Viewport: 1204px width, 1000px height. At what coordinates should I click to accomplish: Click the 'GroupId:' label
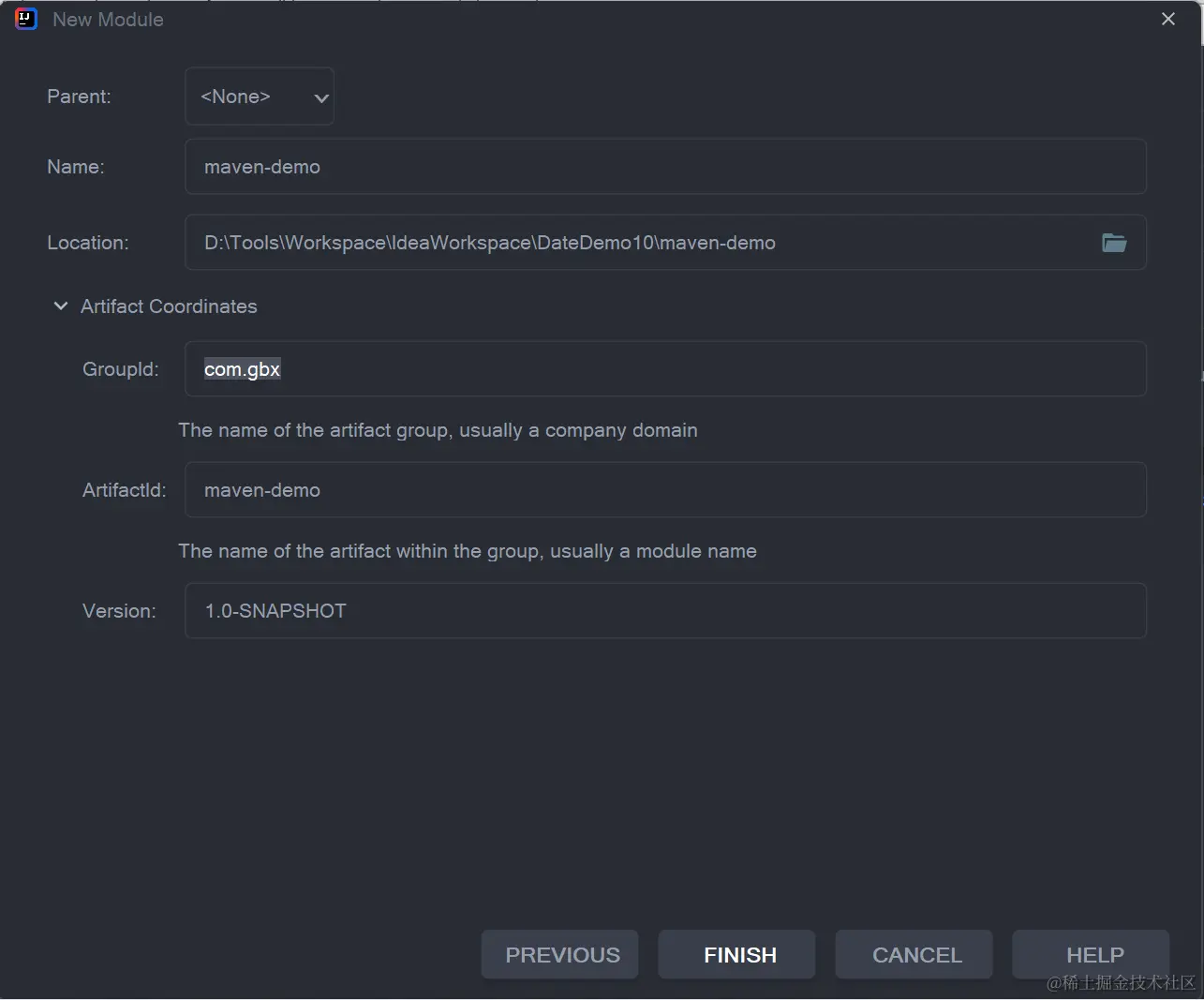coord(121,369)
